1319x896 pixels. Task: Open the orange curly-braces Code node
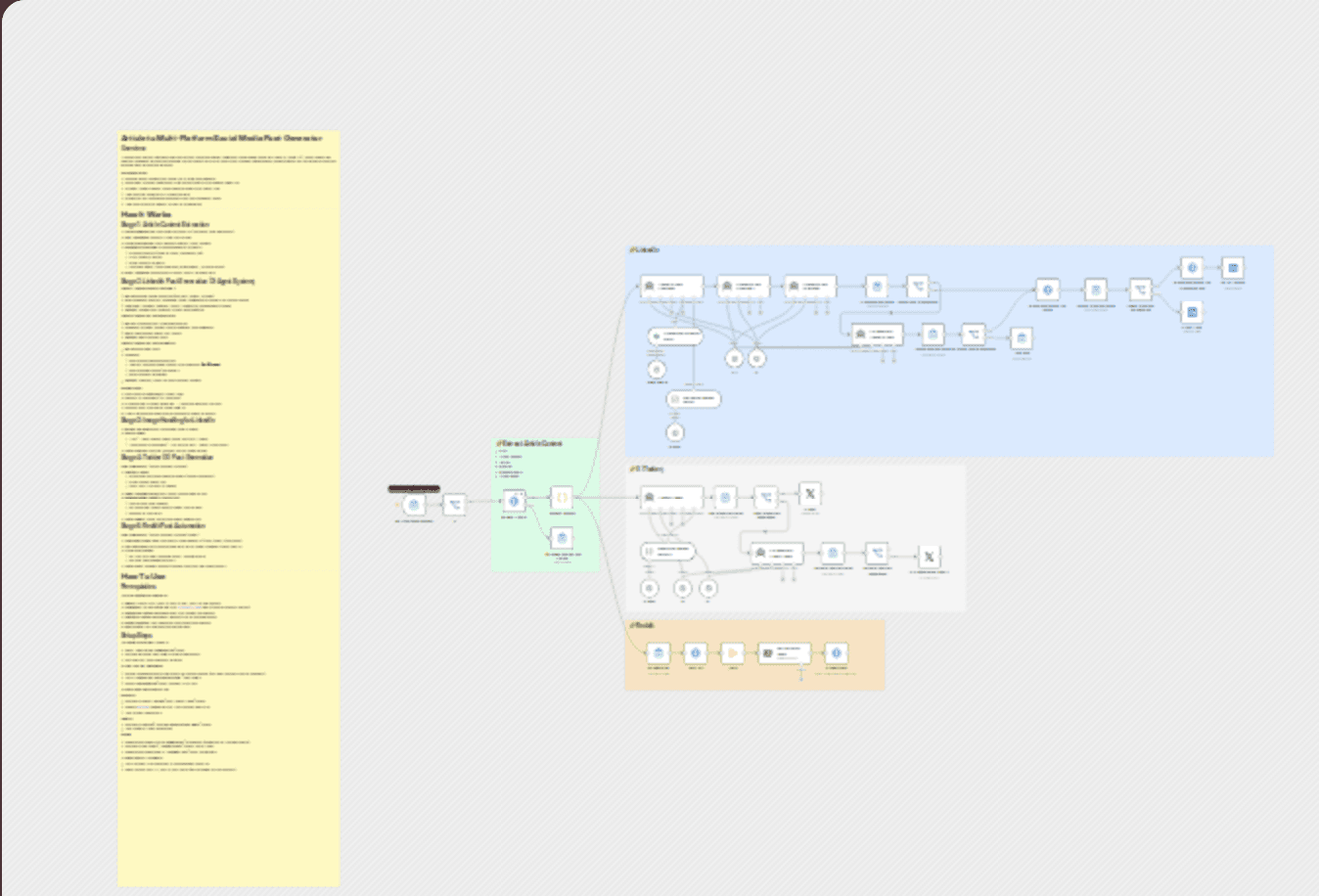click(562, 497)
